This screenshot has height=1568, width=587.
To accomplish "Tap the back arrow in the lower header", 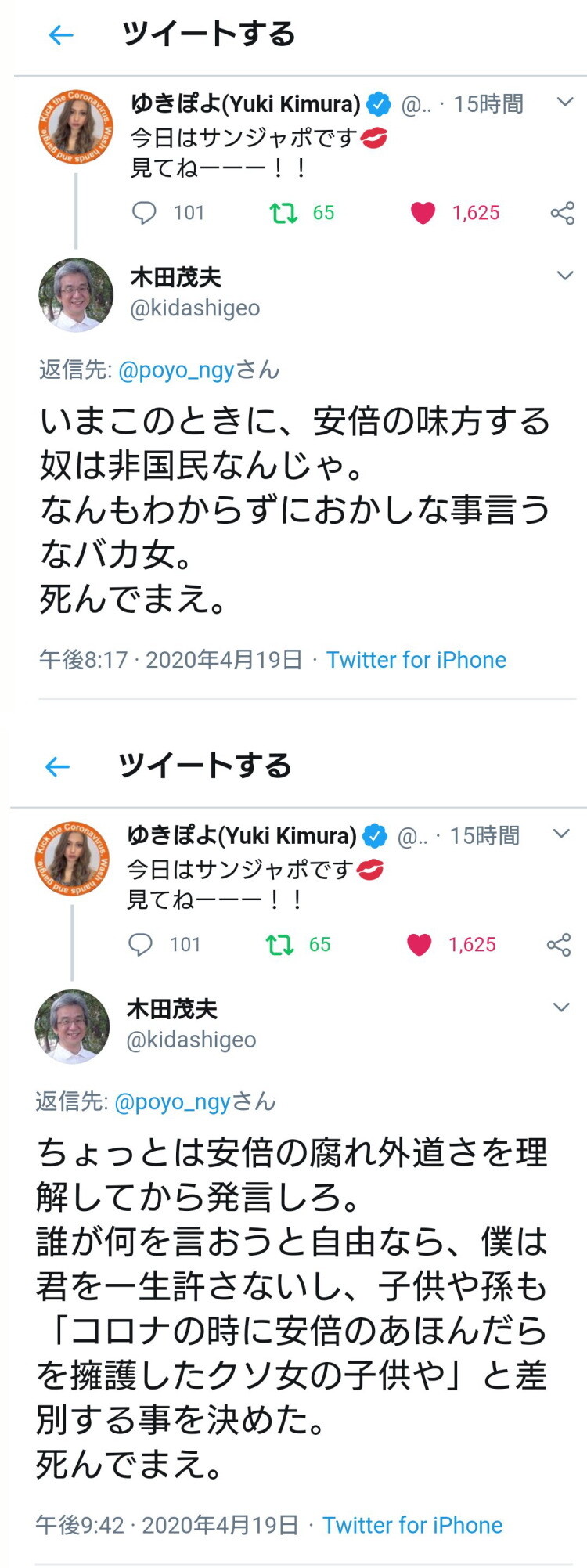I will click(x=58, y=766).
